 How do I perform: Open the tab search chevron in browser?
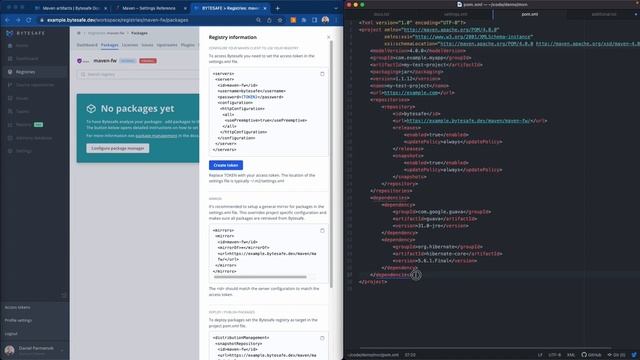click(x=336, y=8)
